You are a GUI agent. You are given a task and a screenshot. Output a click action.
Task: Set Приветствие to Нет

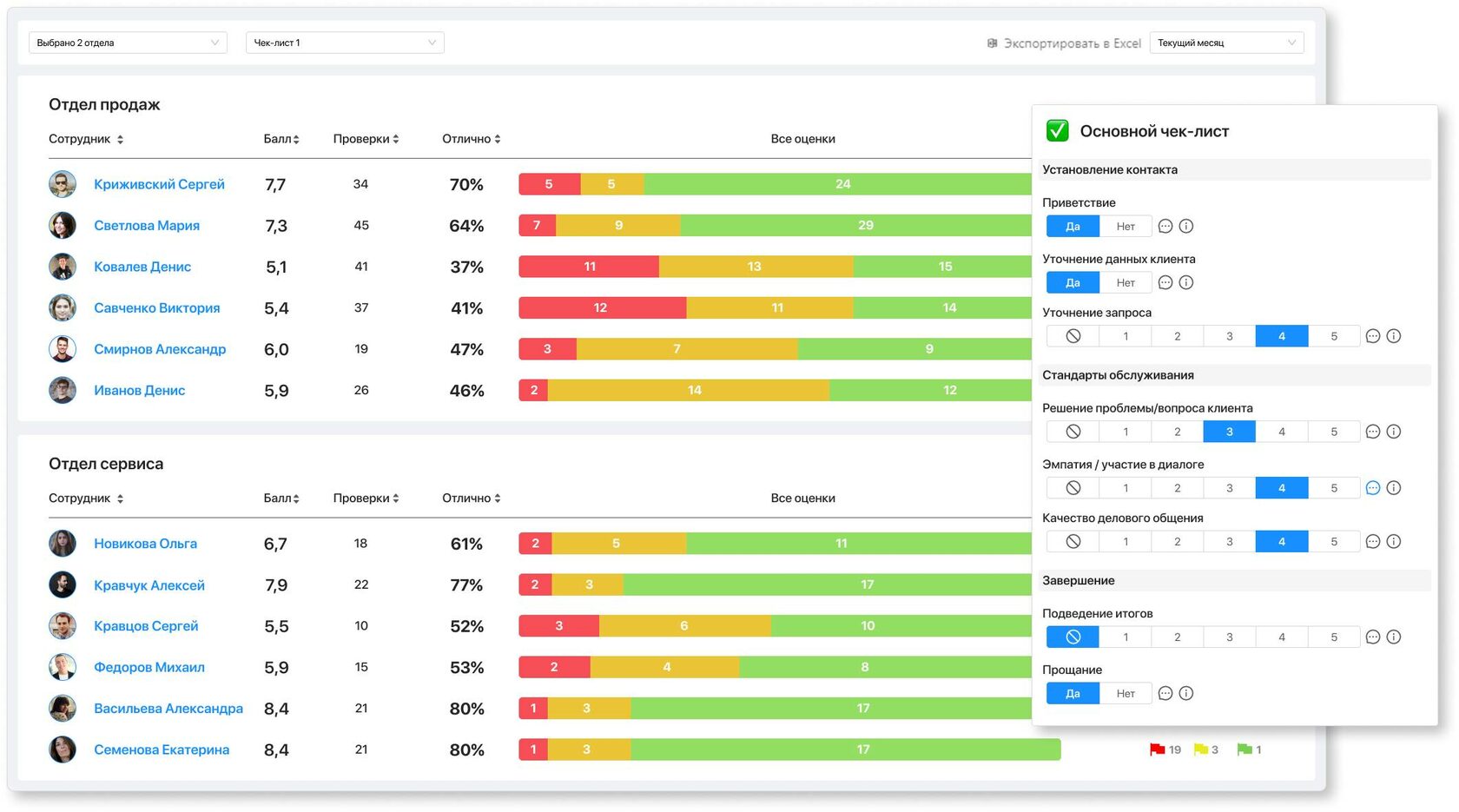coord(1126,227)
